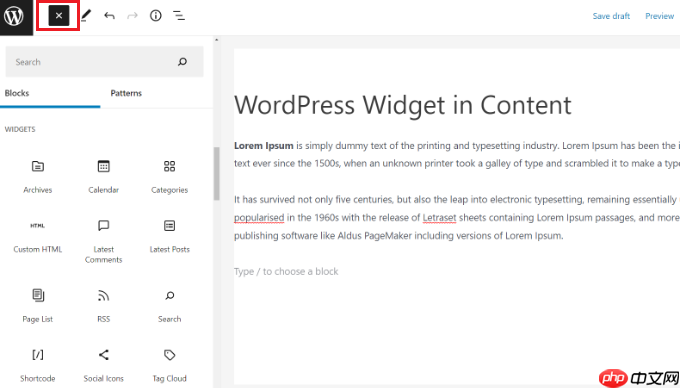This screenshot has height=388, width=680.
Task: Click the search magnifier icon
Action: [x=183, y=62]
